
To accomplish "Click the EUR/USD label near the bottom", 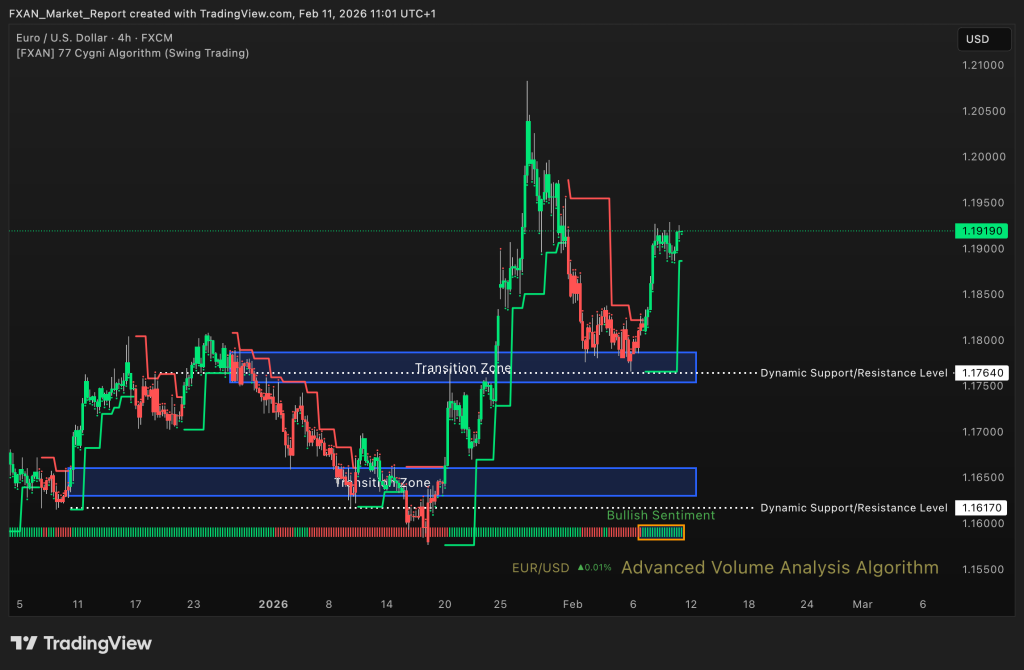I will [540, 568].
